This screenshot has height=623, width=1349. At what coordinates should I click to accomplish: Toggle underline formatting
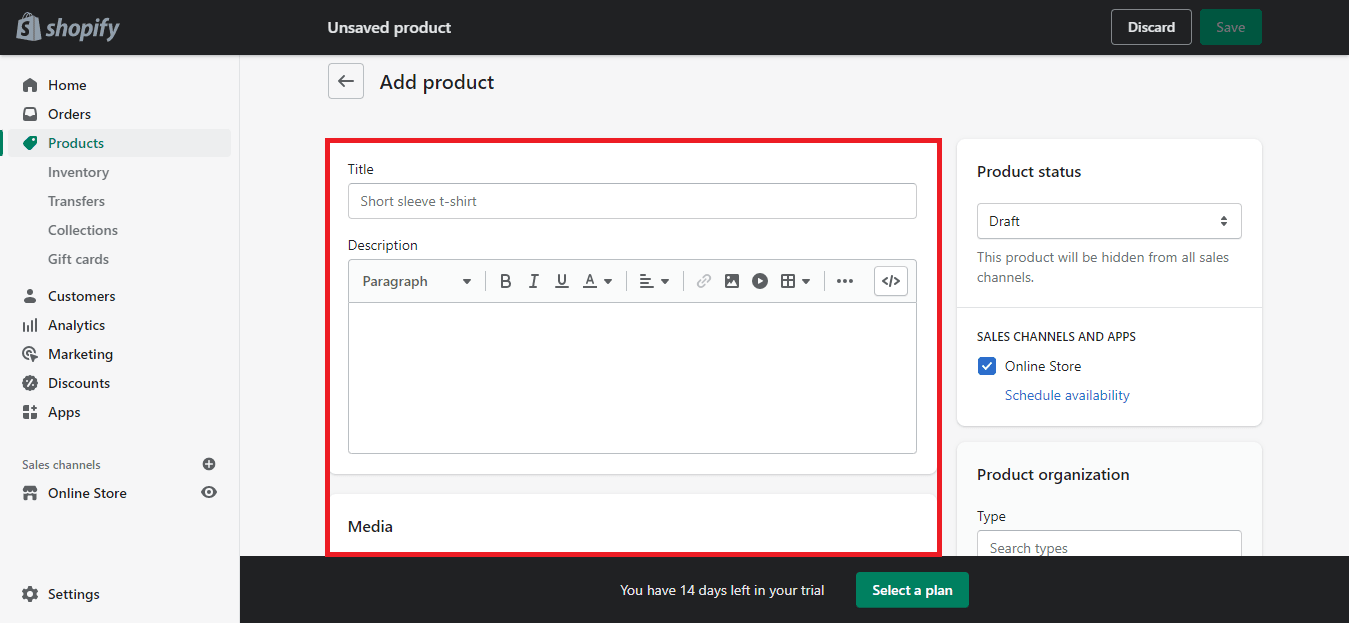[561, 281]
